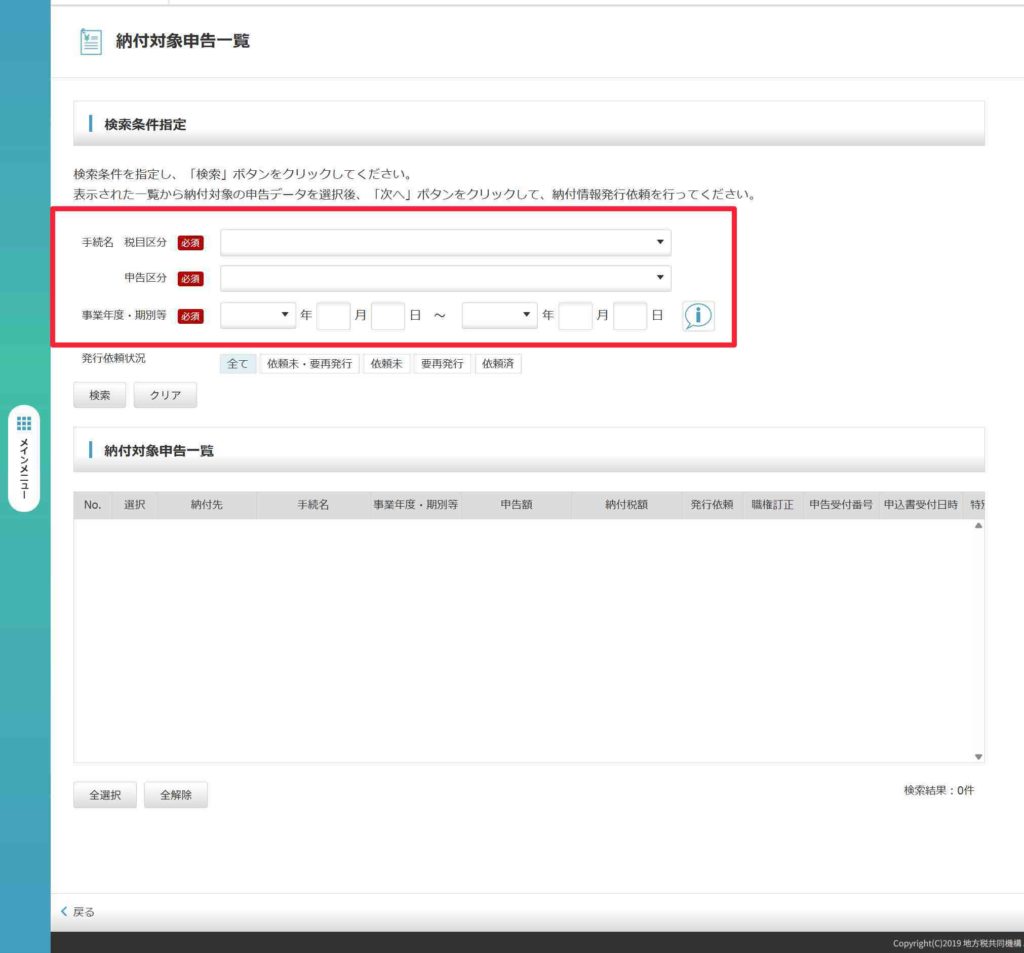Viewport: 1024px width, 953px height.
Task: Select the 依頼未・要再発行 status filter
Action: point(309,364)
